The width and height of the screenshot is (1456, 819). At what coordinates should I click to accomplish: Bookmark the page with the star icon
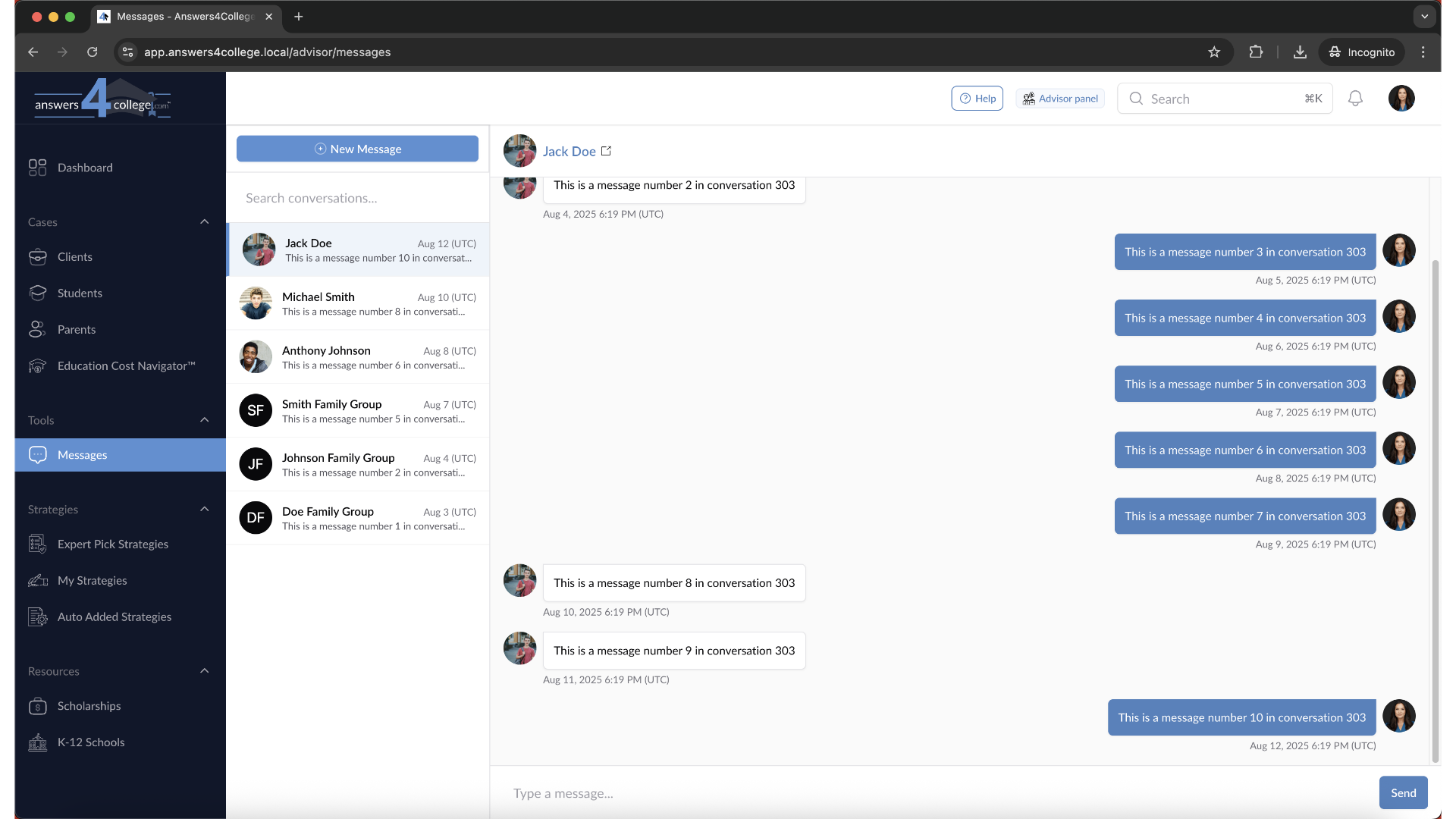click(x=1214, y=52)
